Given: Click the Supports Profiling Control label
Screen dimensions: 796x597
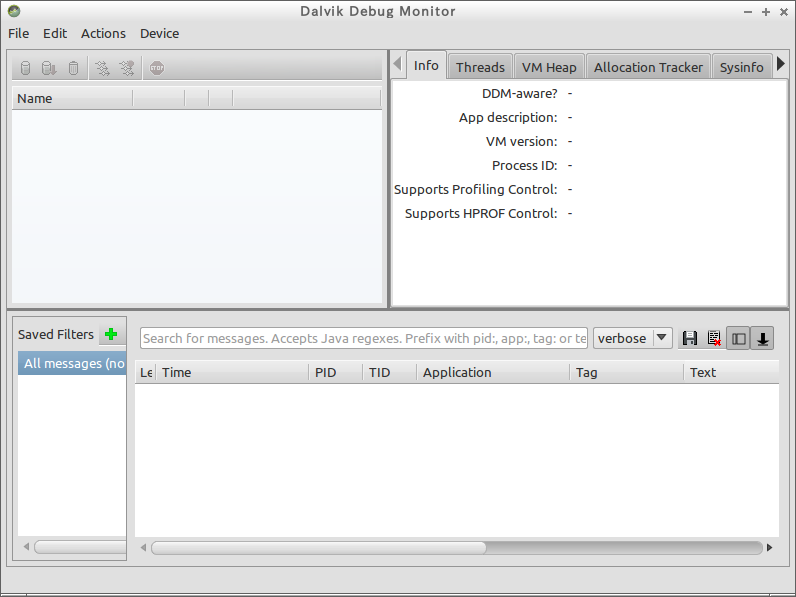Looking at the screenshot, I should pyautogui.click(x=476, y=190).
